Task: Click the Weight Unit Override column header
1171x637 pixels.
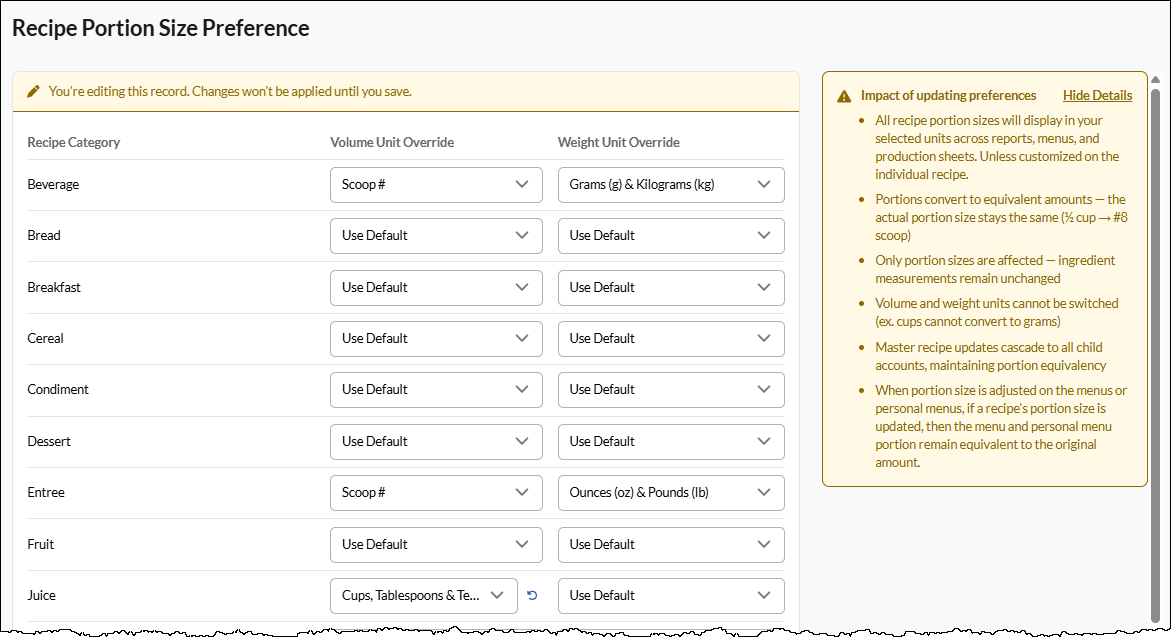Action: tap(618, 142)
